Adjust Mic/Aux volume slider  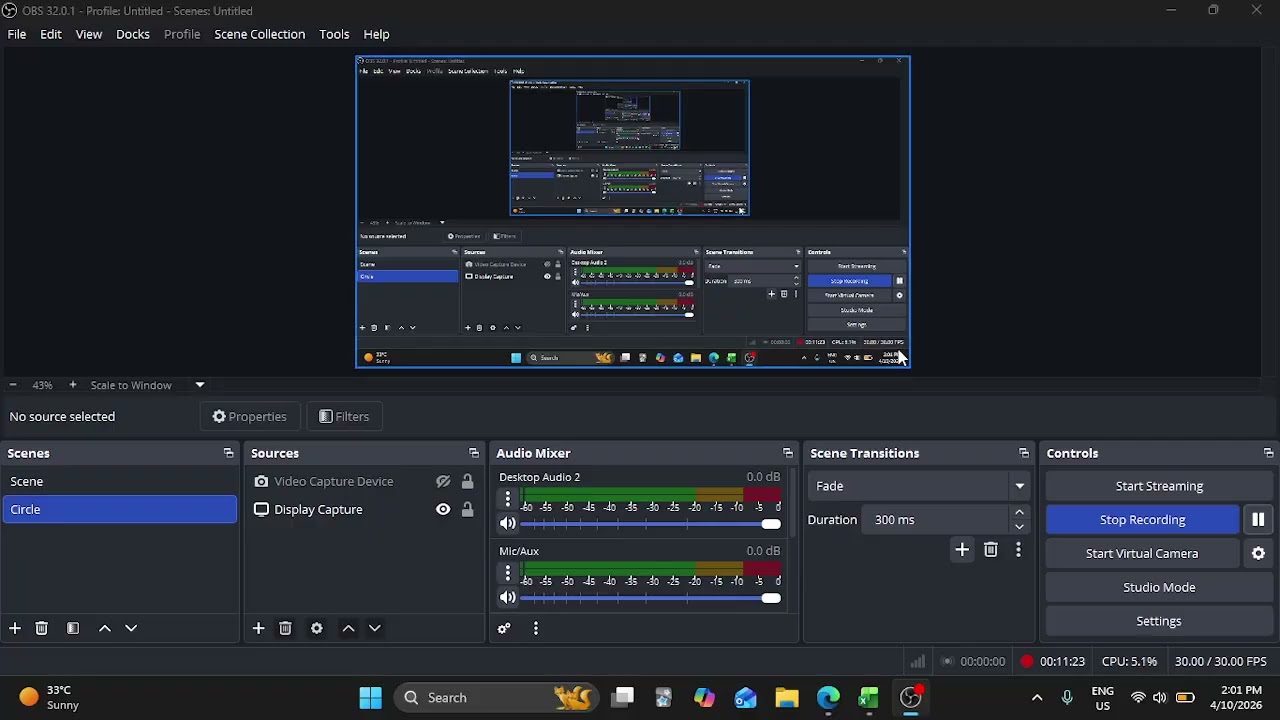tap(650, 598)
